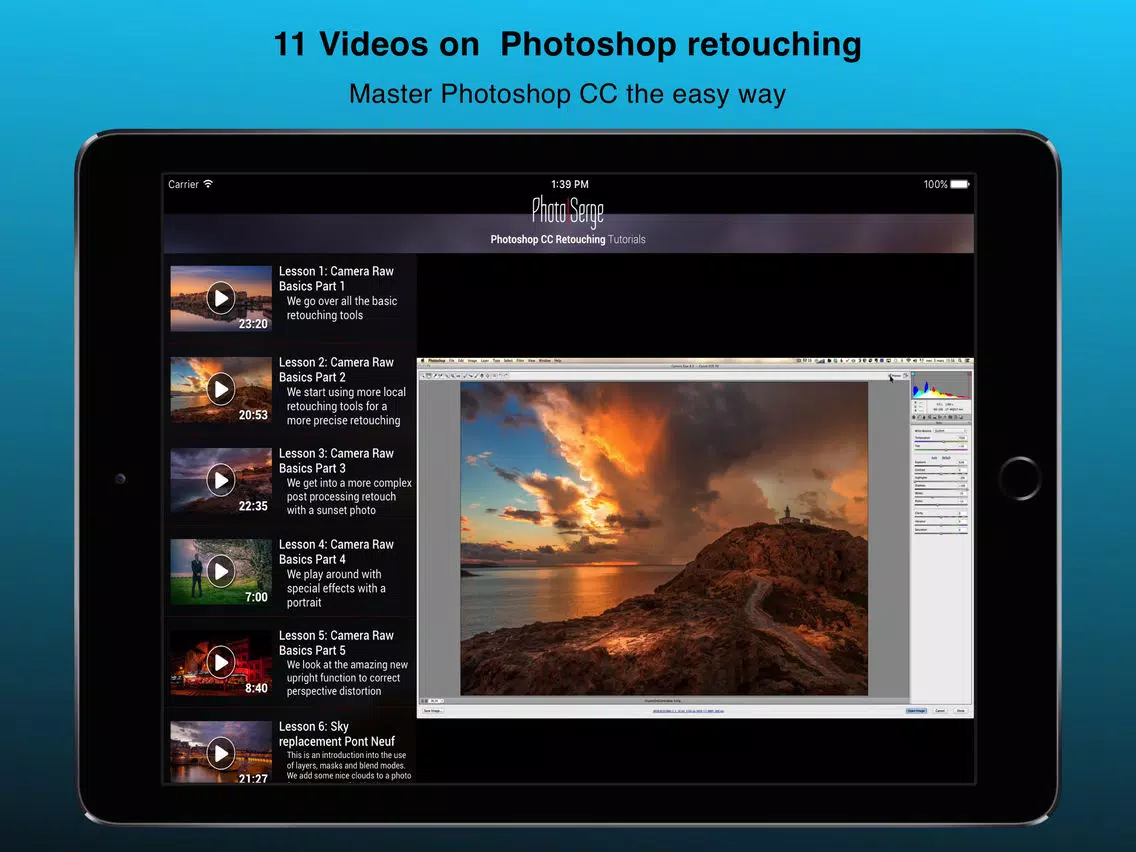Click the 23:20 duration label
This screenshot has height=852, width=1136.
(x=253, y=324)
